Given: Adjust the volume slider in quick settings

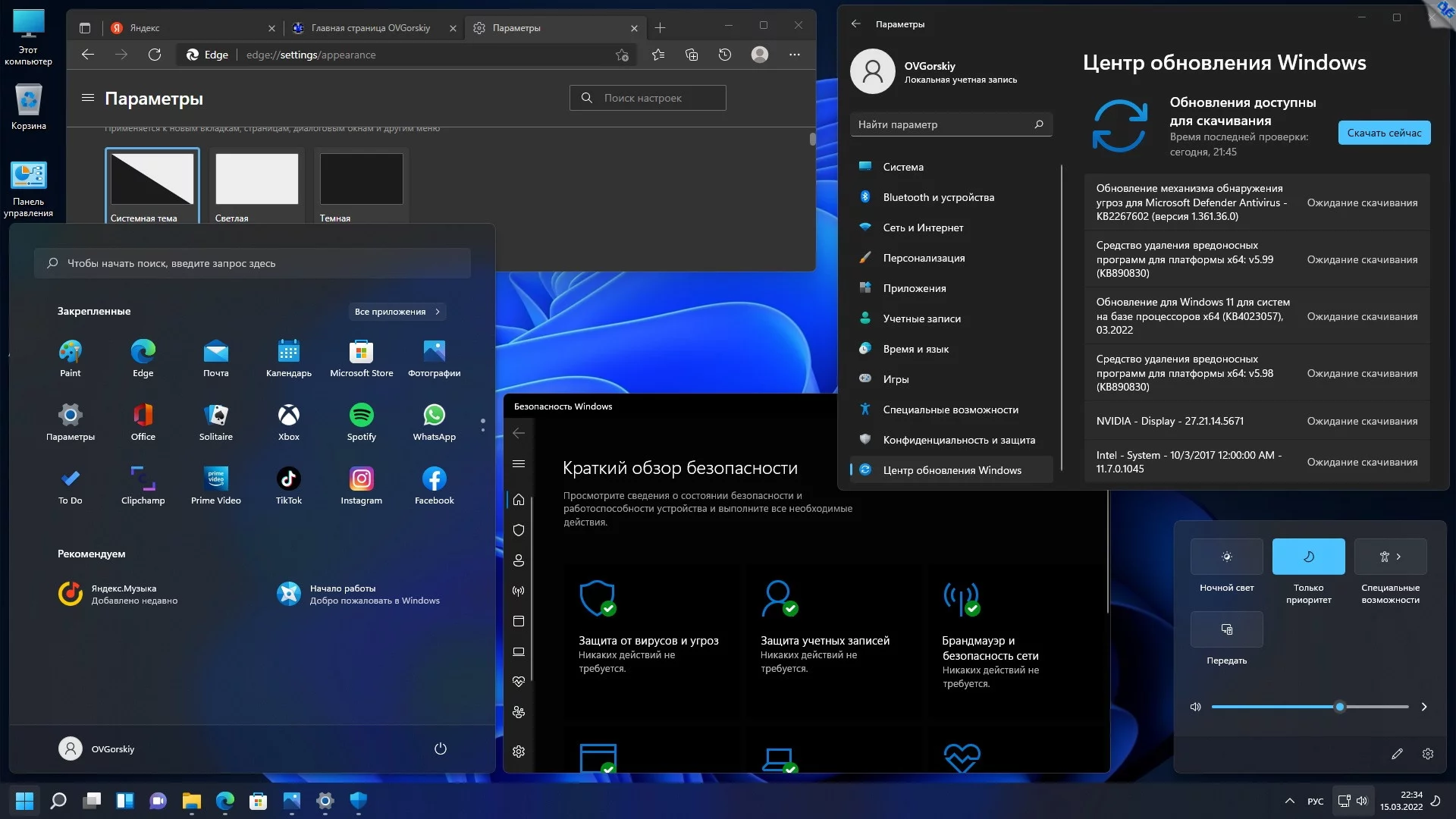Looking at the screenshot, I should (x=1339, y=707).
